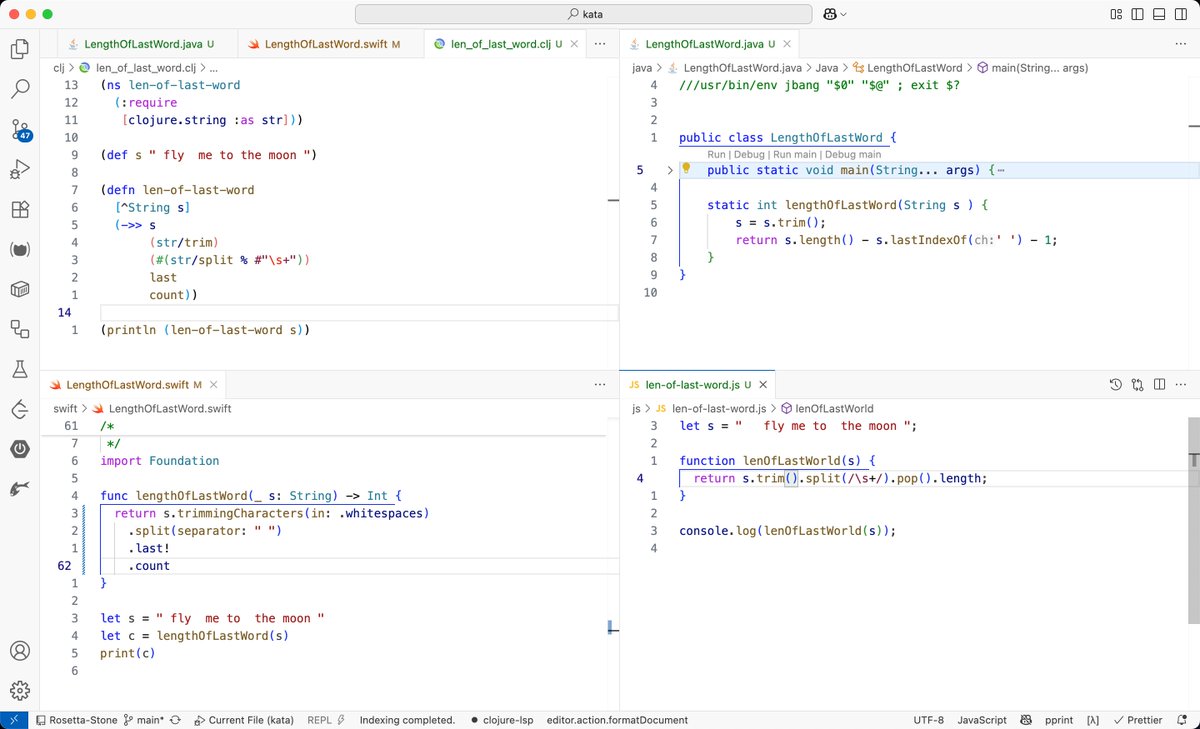Screen dimensions: 1200x729
Task: Open the Testing beaker view
Action: click(x=20, y=369)
